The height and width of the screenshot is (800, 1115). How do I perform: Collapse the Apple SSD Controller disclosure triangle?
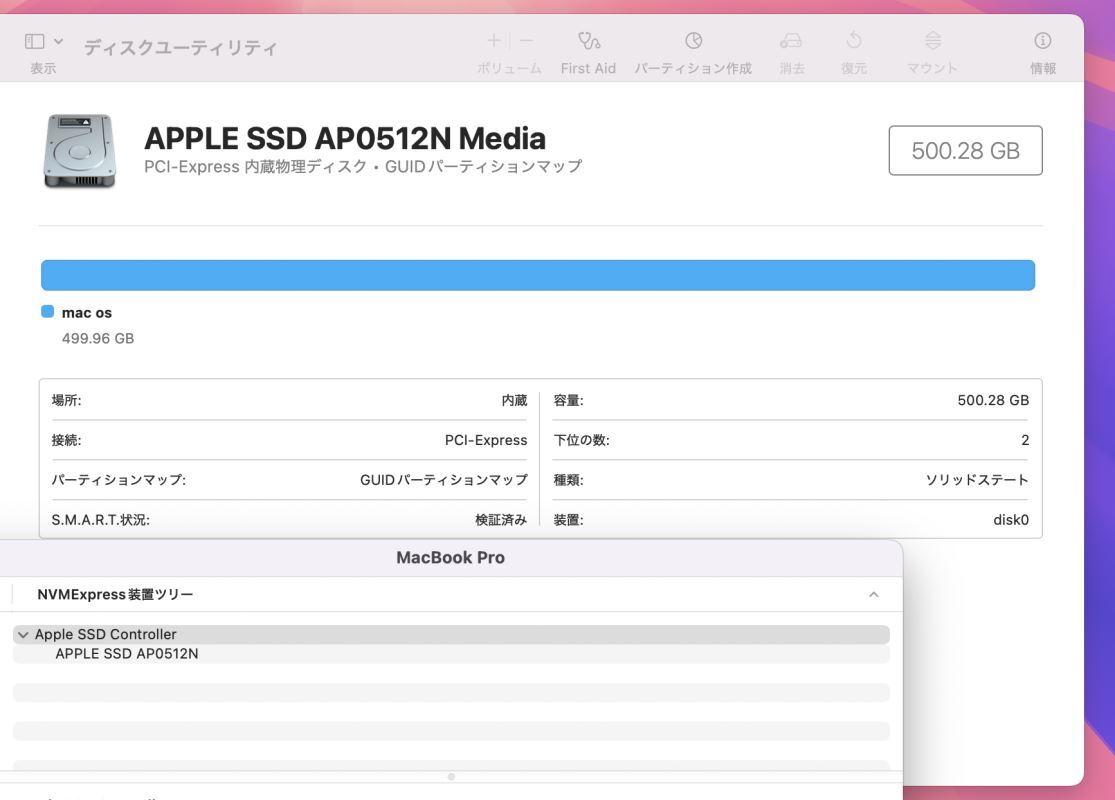pos(23,635)
